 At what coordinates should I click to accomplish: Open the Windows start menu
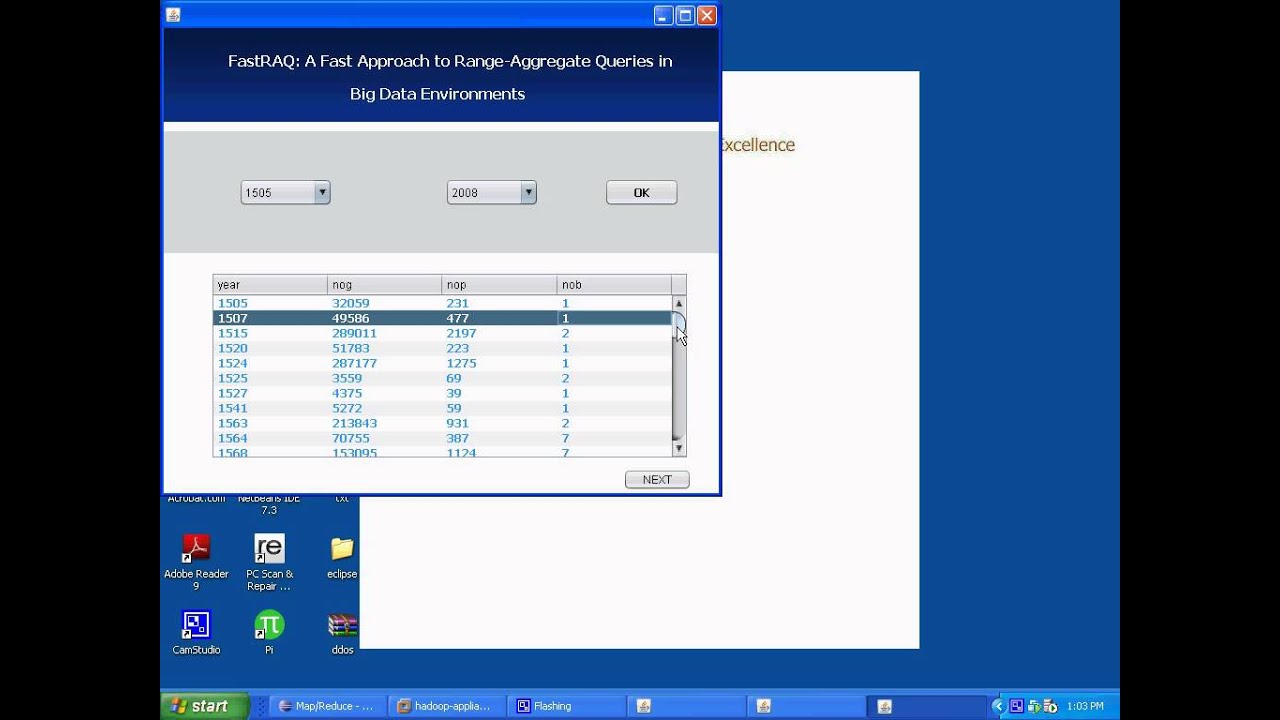[204, 706]
